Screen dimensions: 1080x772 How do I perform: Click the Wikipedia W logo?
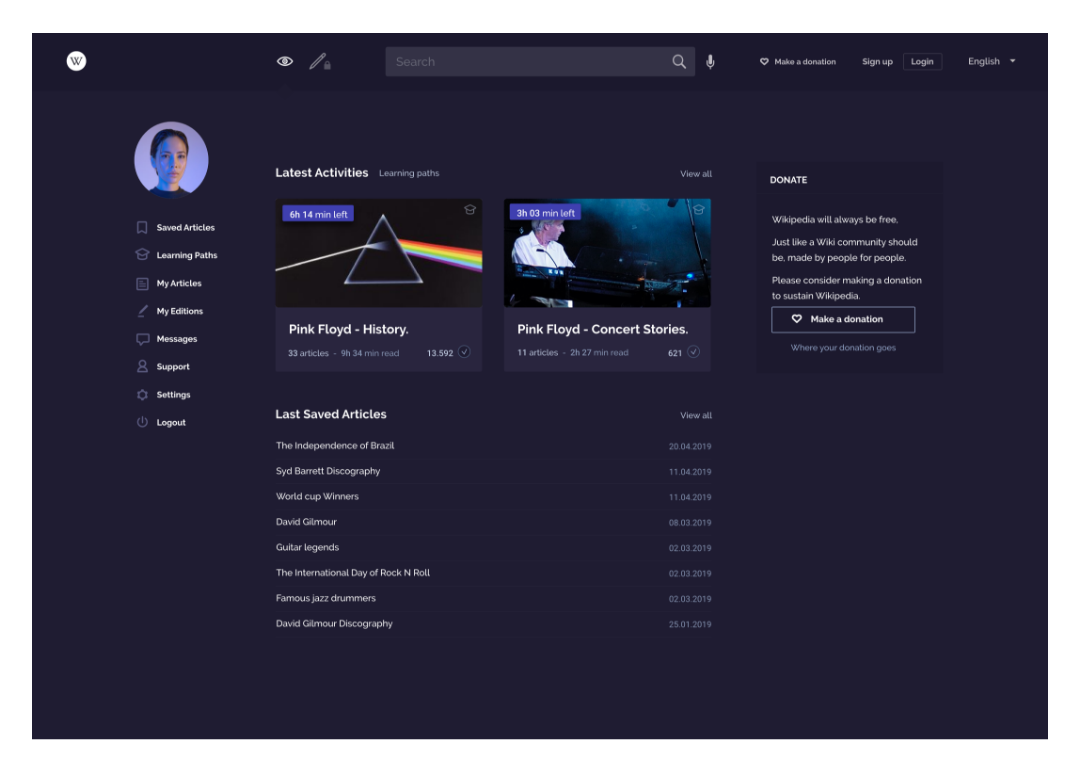pyautogui.click(x=76, y=61)
